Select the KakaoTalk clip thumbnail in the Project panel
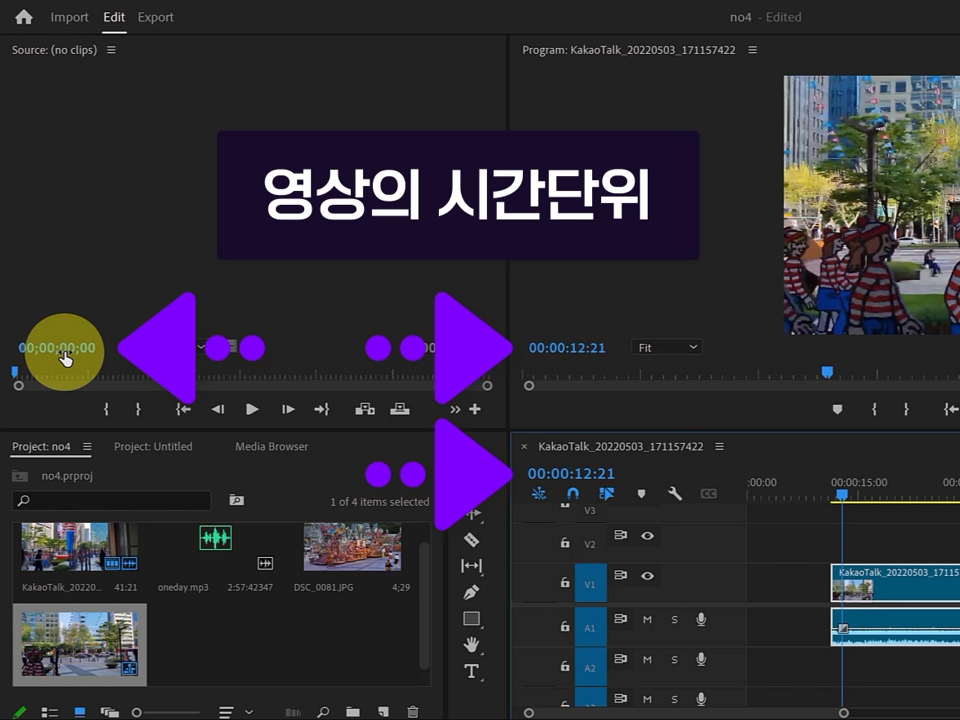Image resolution: width=960 pixels, height=720 pixels. [x=80, y=547]
